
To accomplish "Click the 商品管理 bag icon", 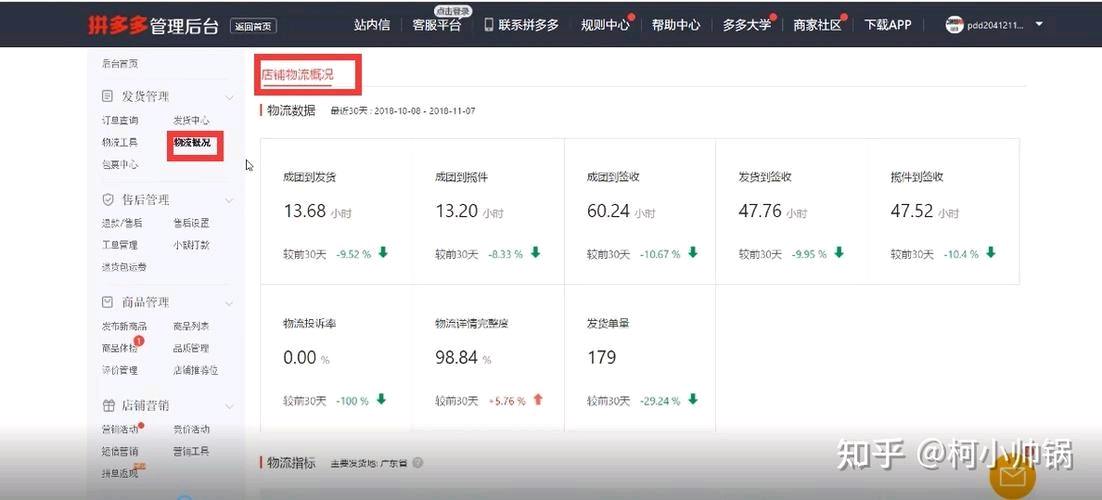I will pyautogui.click(x=108, y=302).
